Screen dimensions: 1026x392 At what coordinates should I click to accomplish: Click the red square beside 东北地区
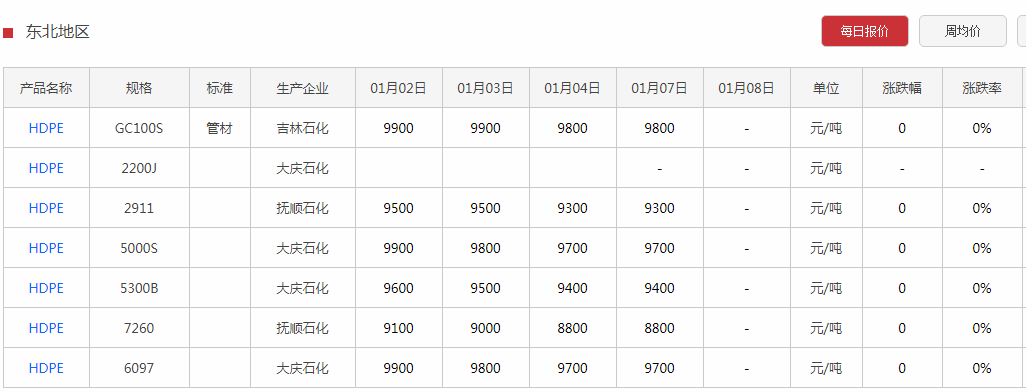click(9, 33)
